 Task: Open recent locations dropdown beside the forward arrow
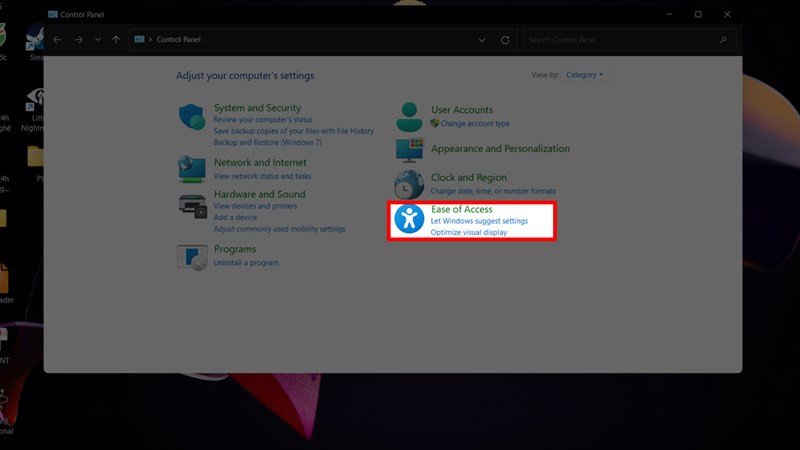97,40
